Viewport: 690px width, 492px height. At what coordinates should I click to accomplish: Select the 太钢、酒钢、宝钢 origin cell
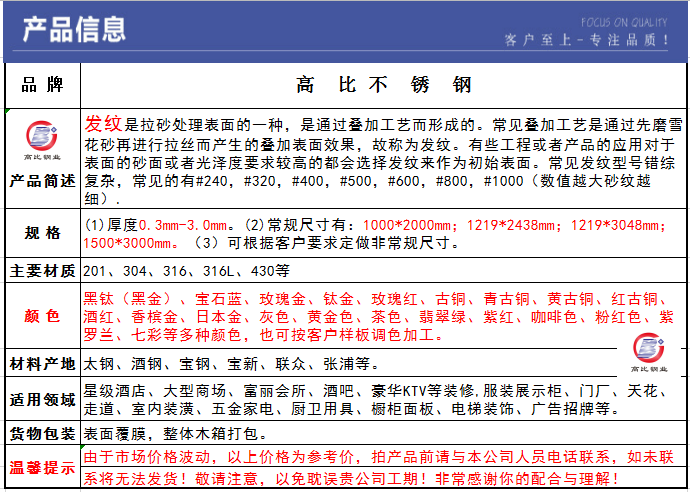pos(383,364)
